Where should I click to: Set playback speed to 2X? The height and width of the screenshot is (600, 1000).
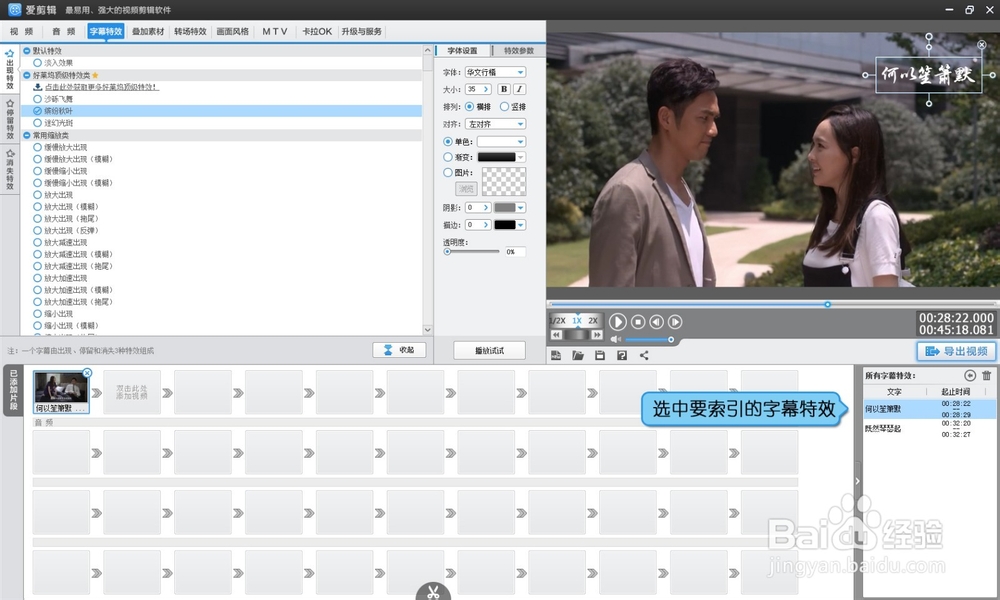(x=593, y=320)
